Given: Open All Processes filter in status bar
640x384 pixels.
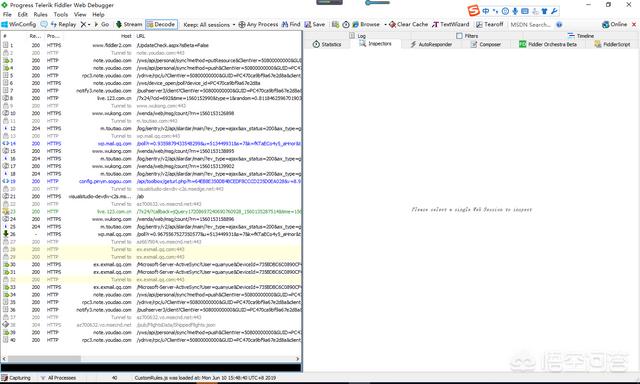Looking at the screenshot, I should coord(58,378).
